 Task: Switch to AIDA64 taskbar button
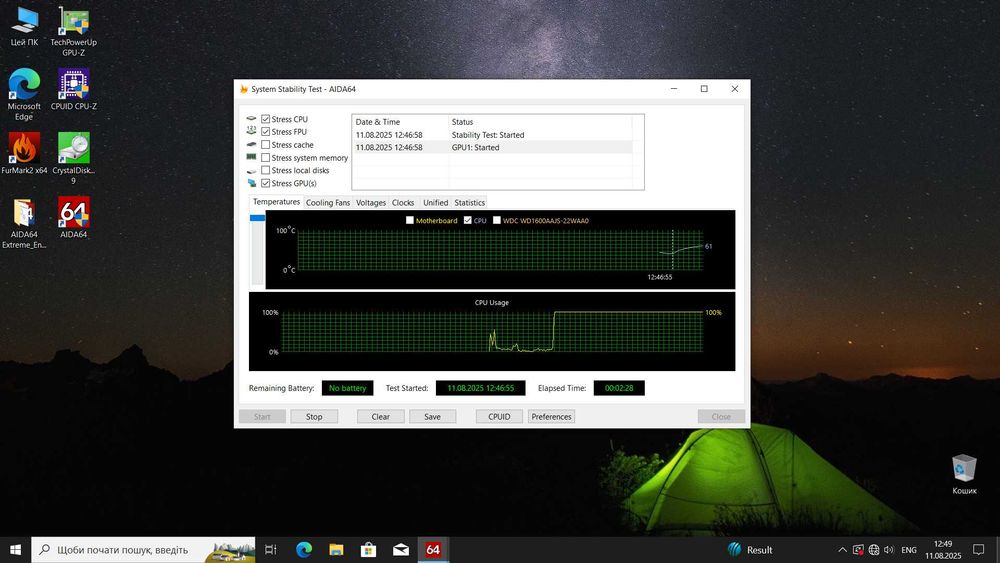pyautogui.click(x=433, y=550)
